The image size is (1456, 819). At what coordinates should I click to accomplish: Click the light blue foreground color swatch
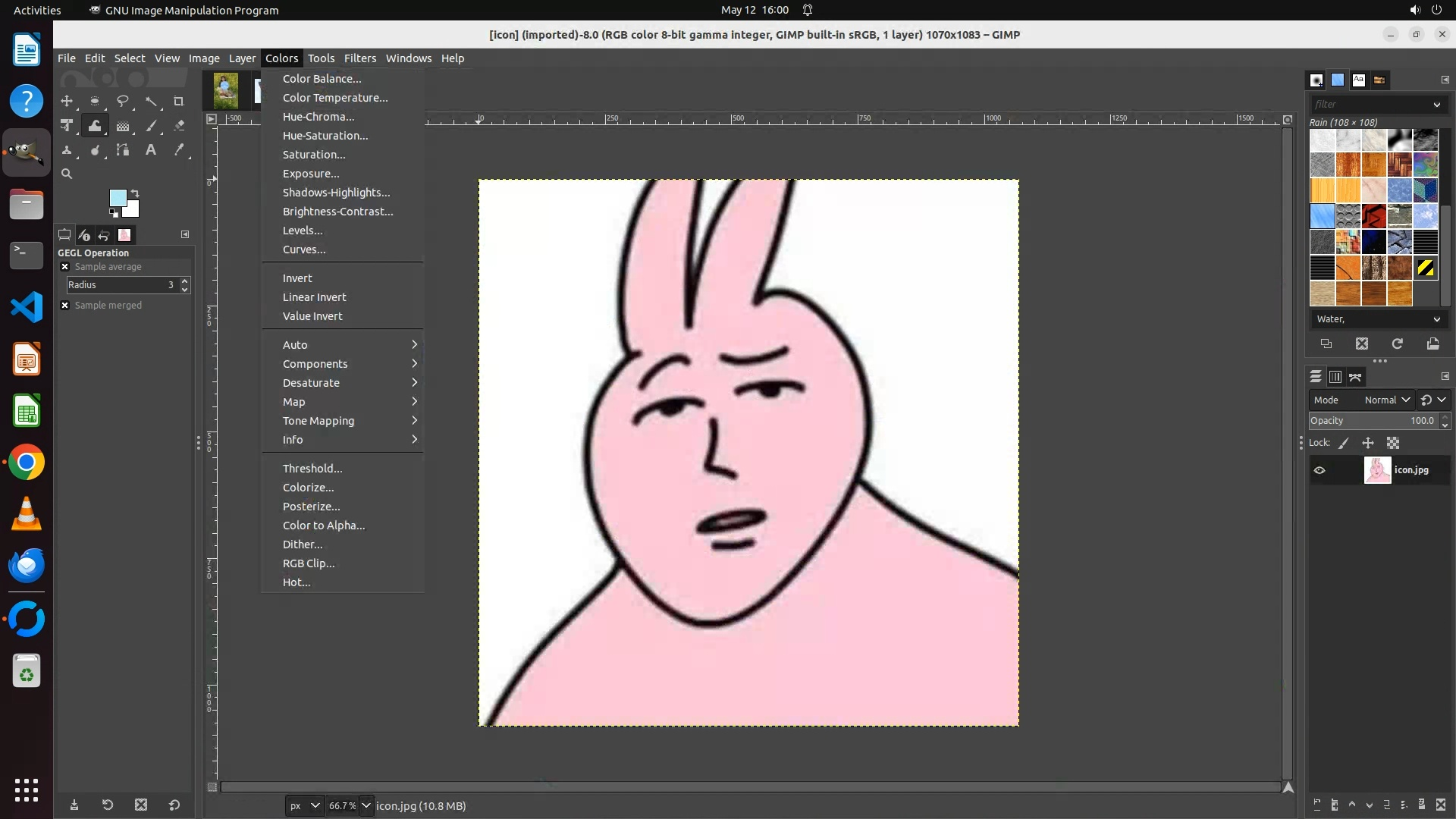pyautogui.click(x=117, y=198)
